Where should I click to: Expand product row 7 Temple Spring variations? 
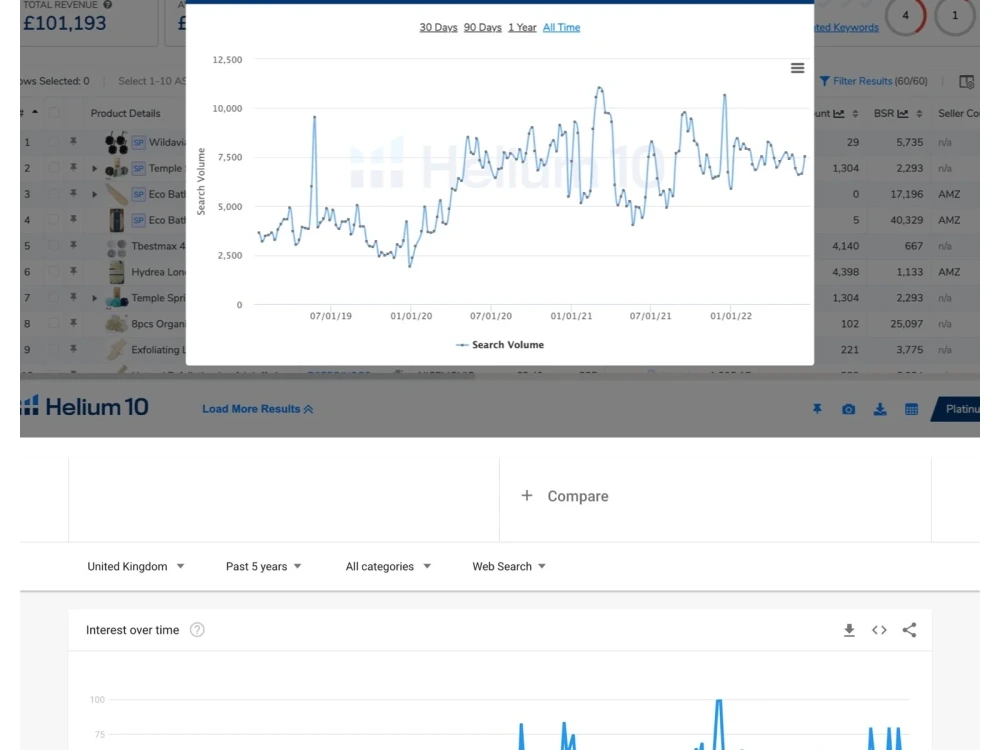click(x=94, y=298)
